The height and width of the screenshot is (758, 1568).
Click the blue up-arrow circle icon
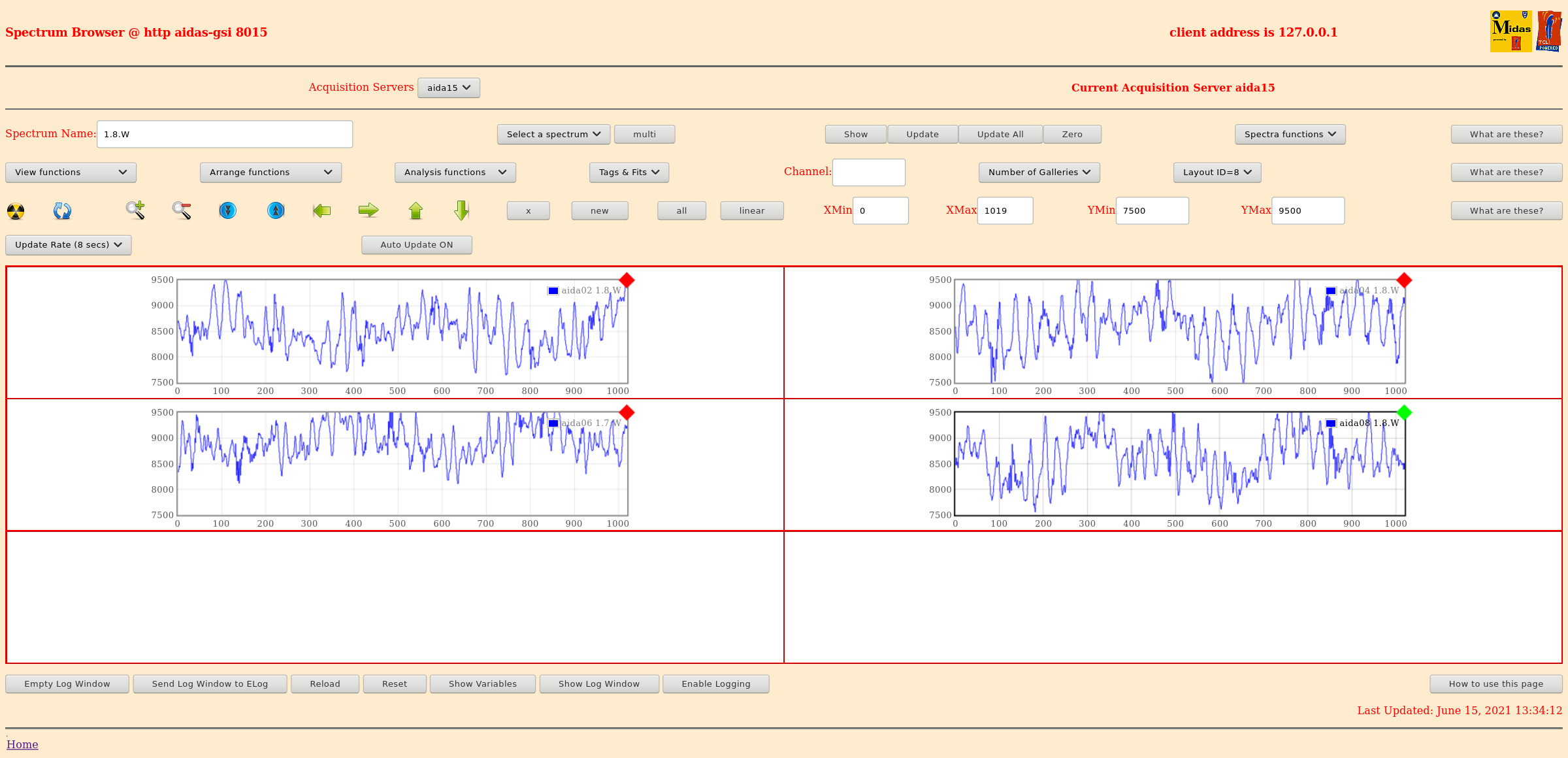click(276, 210)
